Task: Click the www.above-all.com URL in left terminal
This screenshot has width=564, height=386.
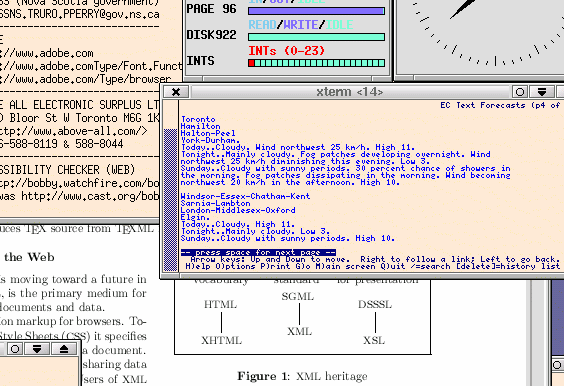Action: [x=74, y=131]
